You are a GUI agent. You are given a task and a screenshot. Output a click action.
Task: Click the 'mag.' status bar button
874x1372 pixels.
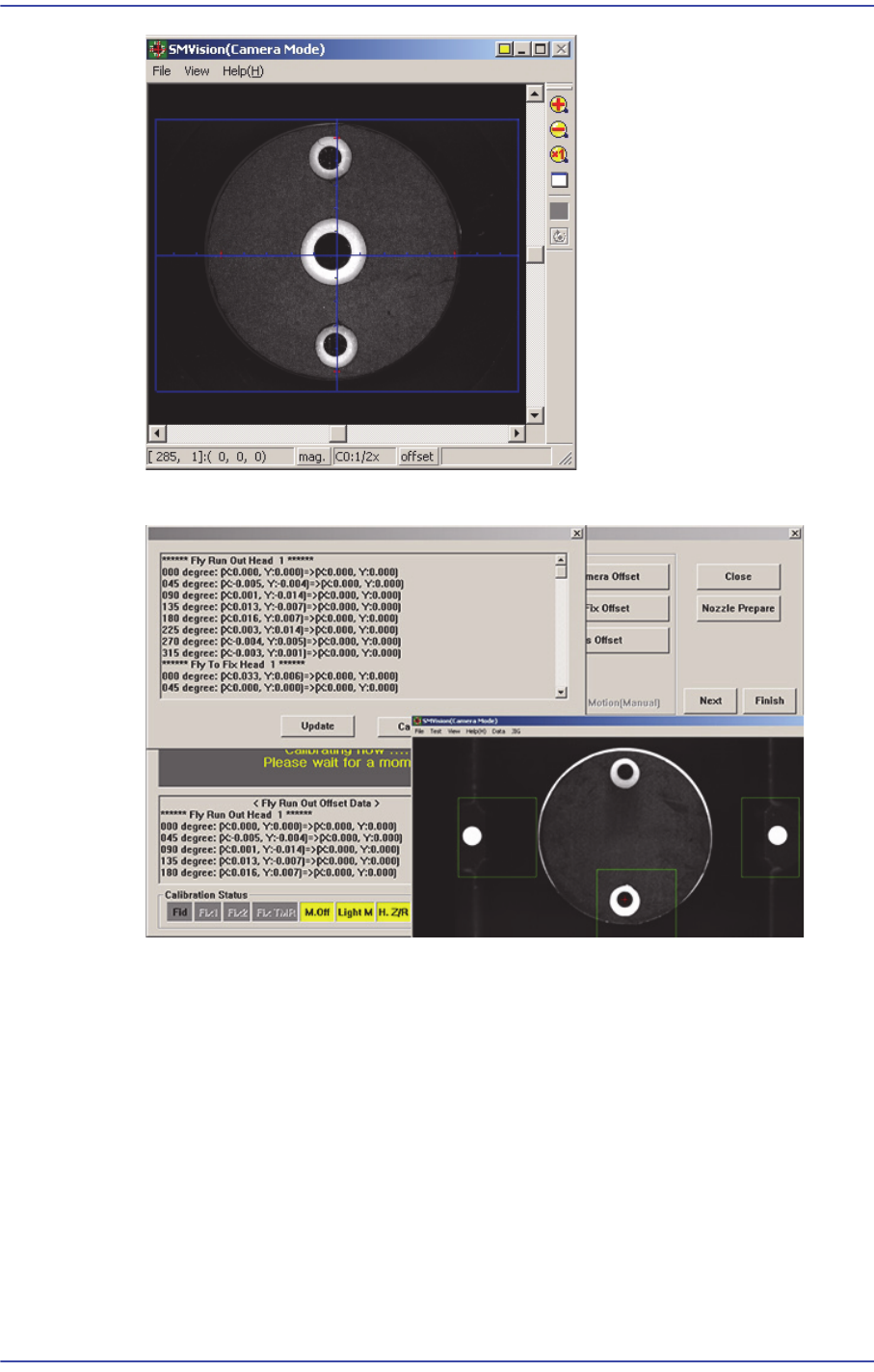pyautogui.click(x=312, y=457)
